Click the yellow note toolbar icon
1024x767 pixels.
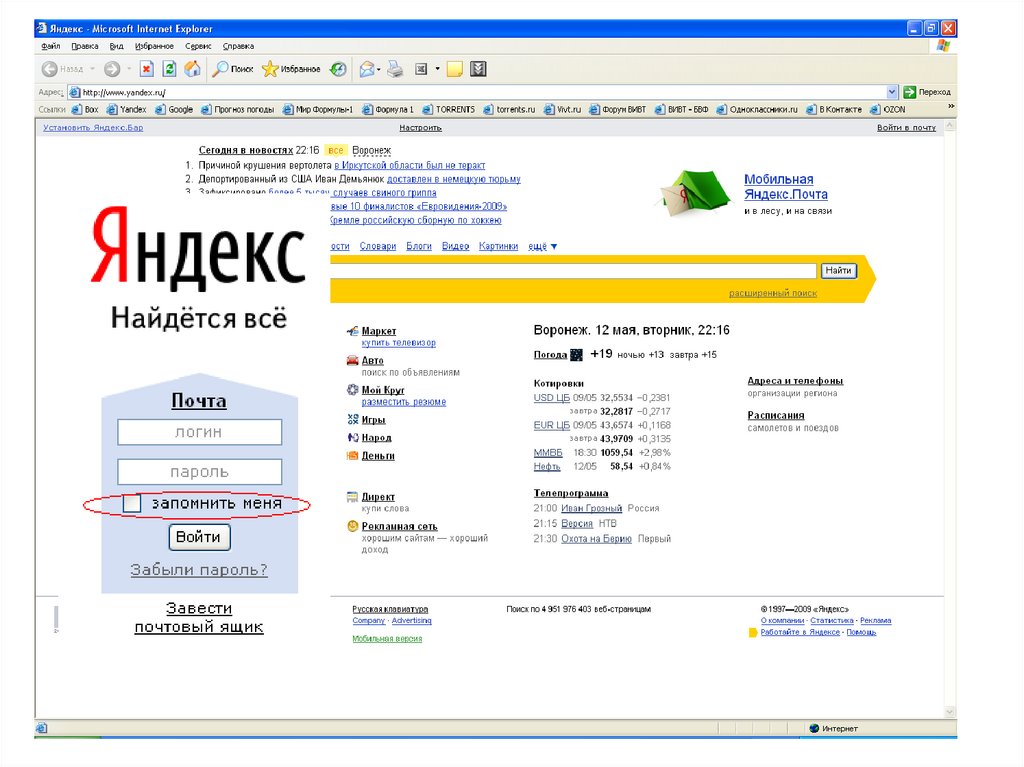(455, 69)
